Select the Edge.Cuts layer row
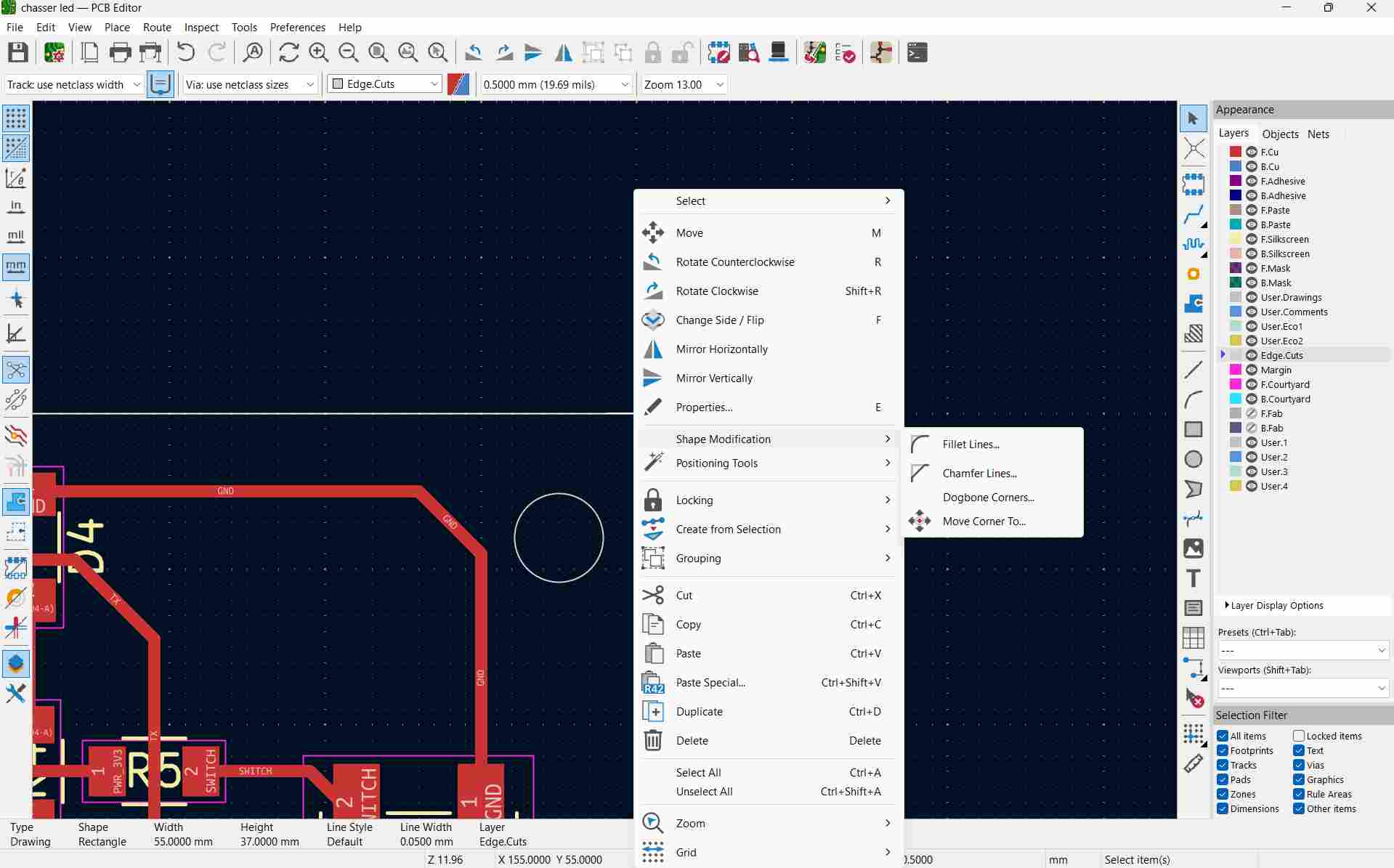 [x=1303, y=355]
